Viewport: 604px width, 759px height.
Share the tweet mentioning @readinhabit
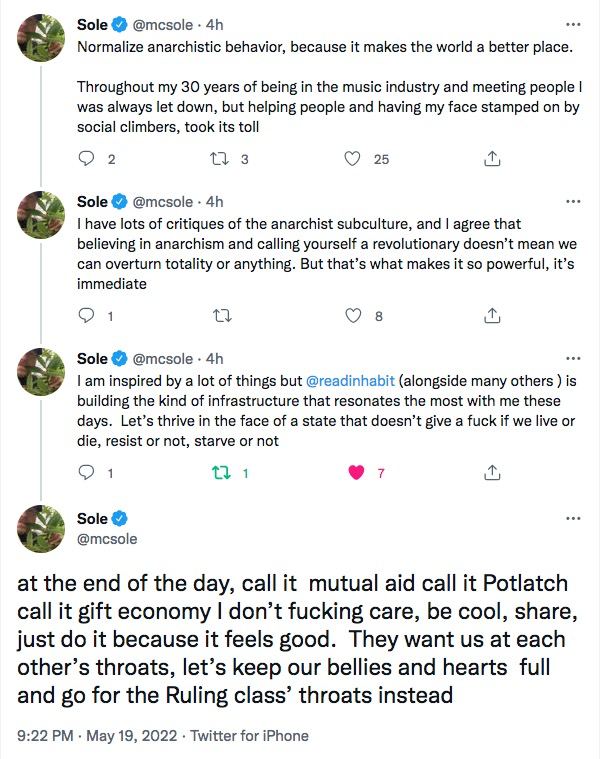click(492, 473)
